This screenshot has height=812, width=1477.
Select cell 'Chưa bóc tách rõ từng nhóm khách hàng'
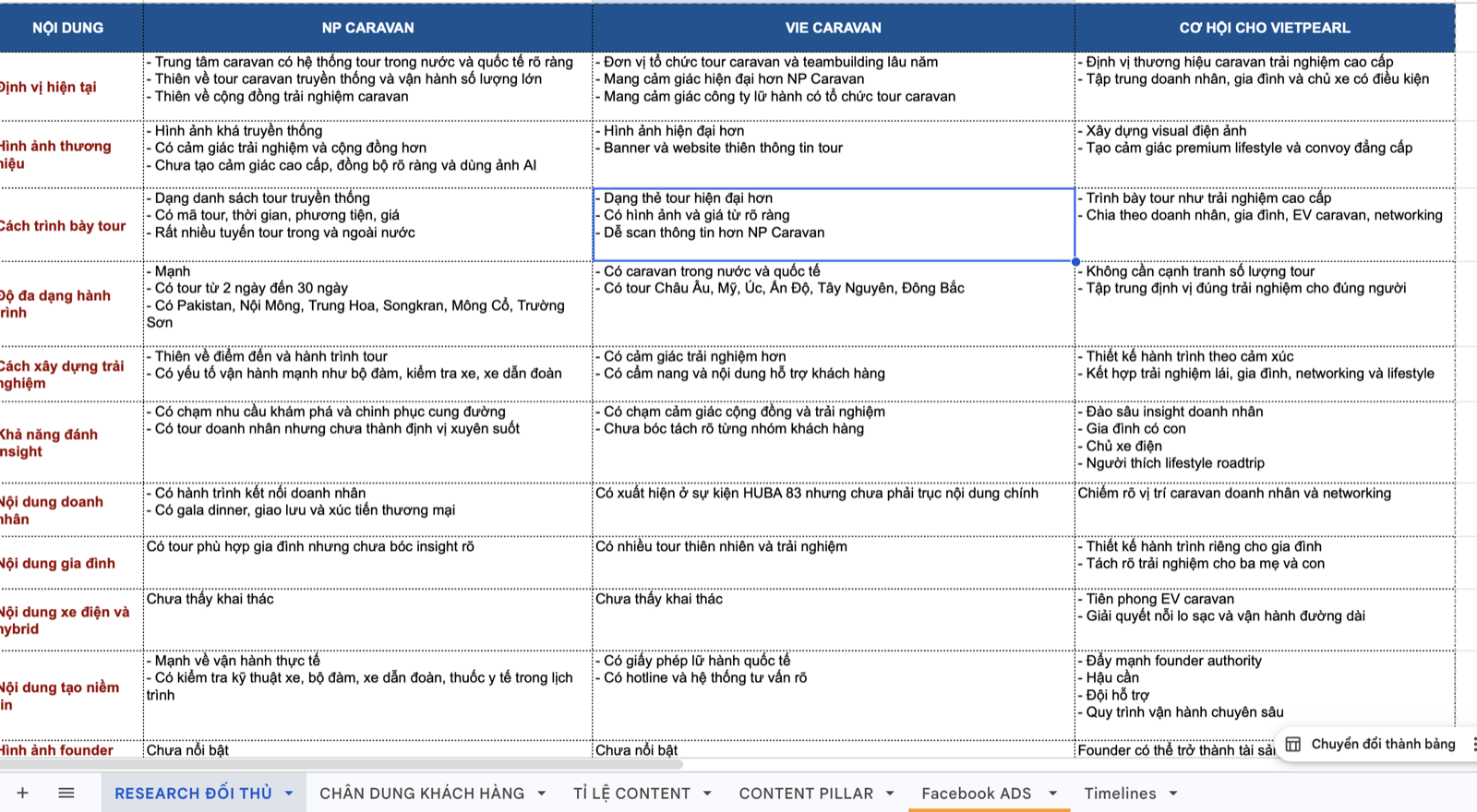pos(834,442)
